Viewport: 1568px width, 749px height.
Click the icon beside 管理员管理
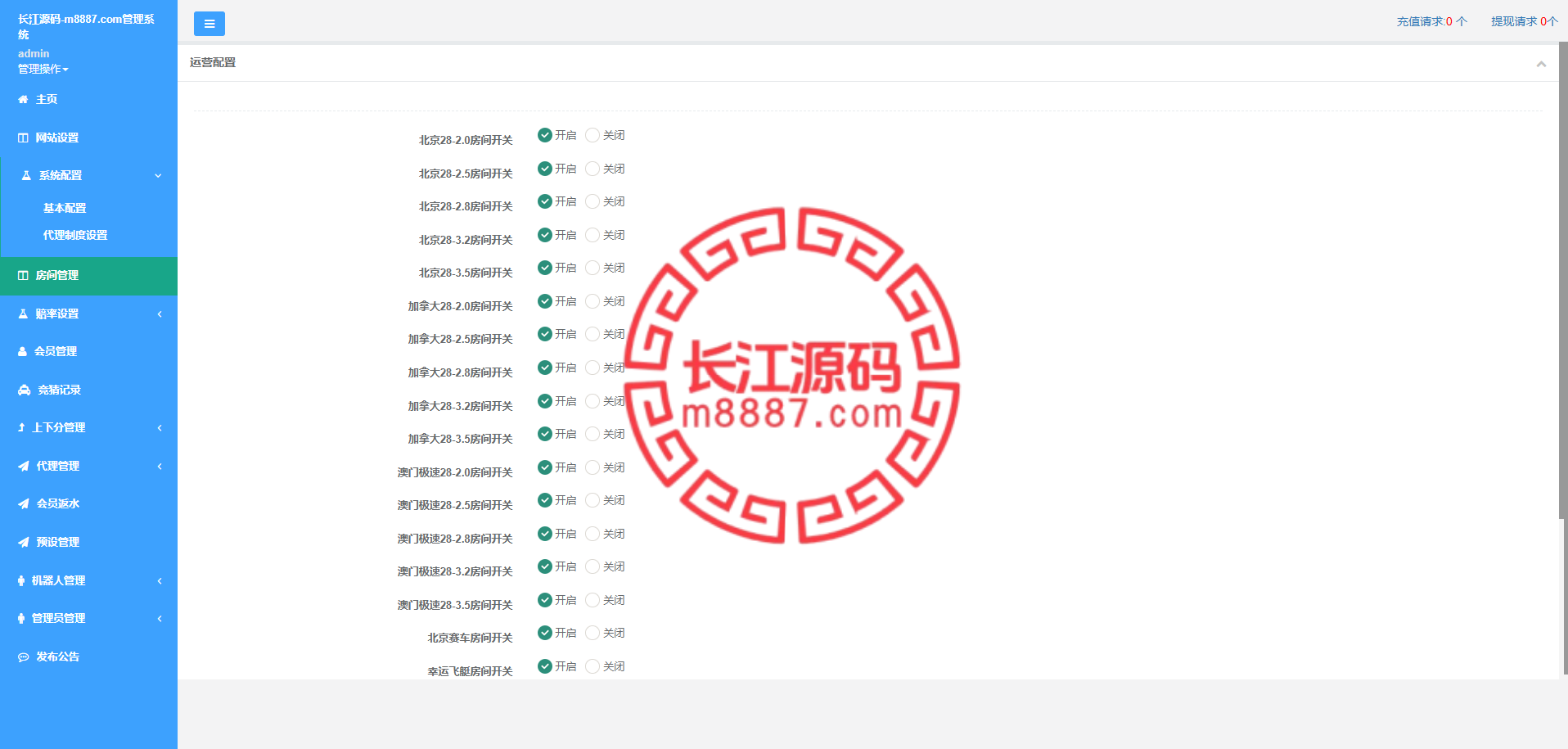pos(21,618)
